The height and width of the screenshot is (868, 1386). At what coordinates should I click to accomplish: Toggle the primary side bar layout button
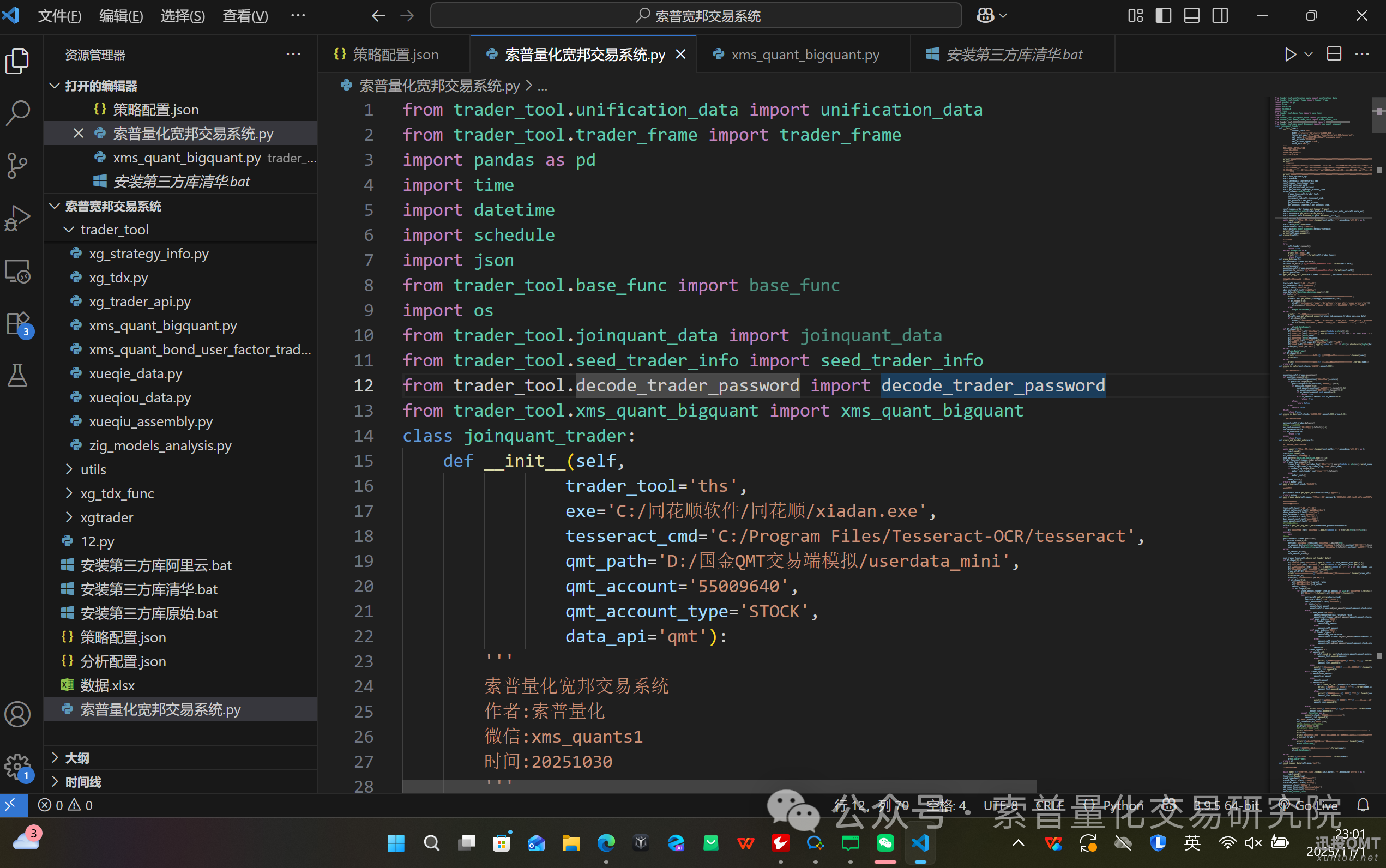tap(1164, 15)
